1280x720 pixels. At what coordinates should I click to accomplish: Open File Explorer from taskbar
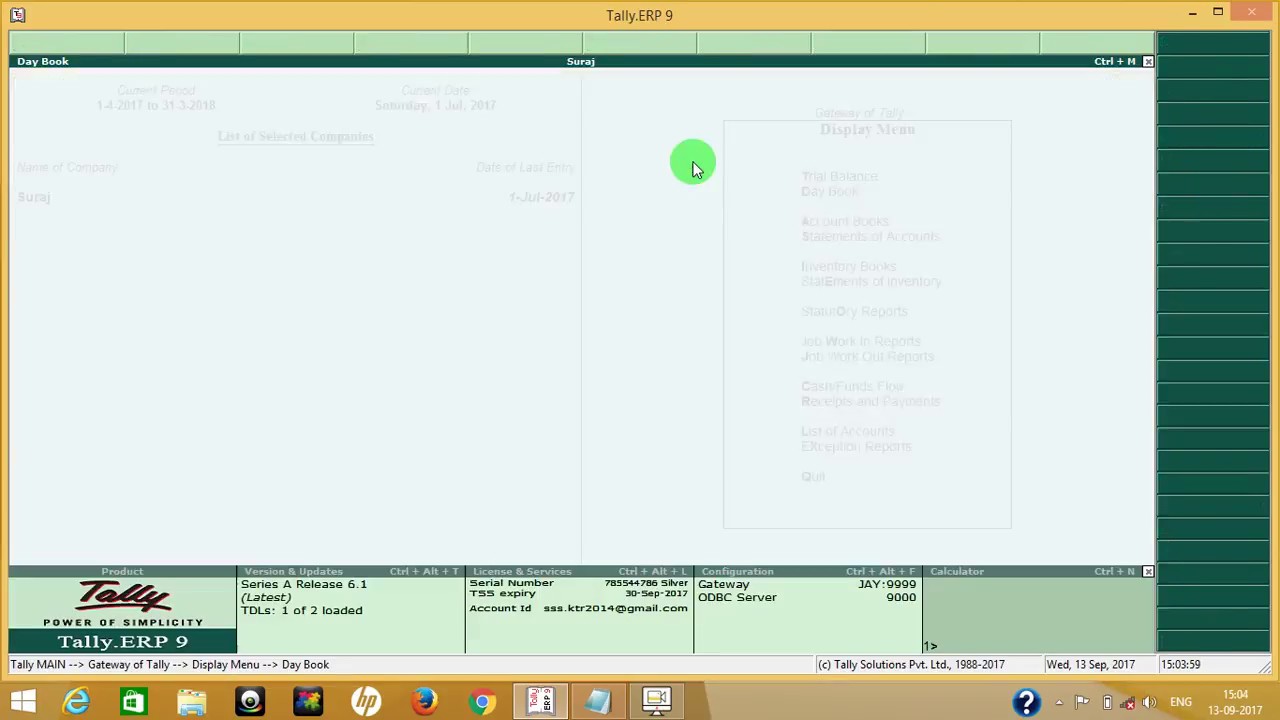coord(191,701)
